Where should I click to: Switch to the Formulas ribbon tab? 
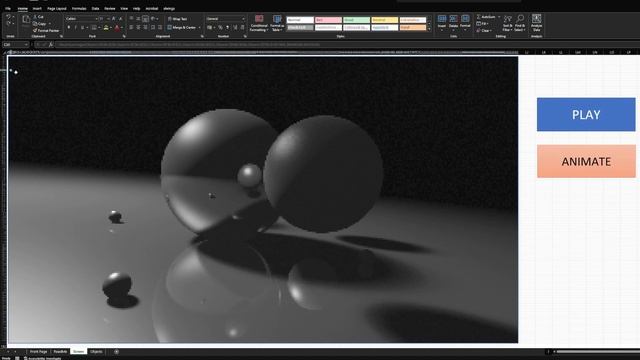[x=79, y=9]
